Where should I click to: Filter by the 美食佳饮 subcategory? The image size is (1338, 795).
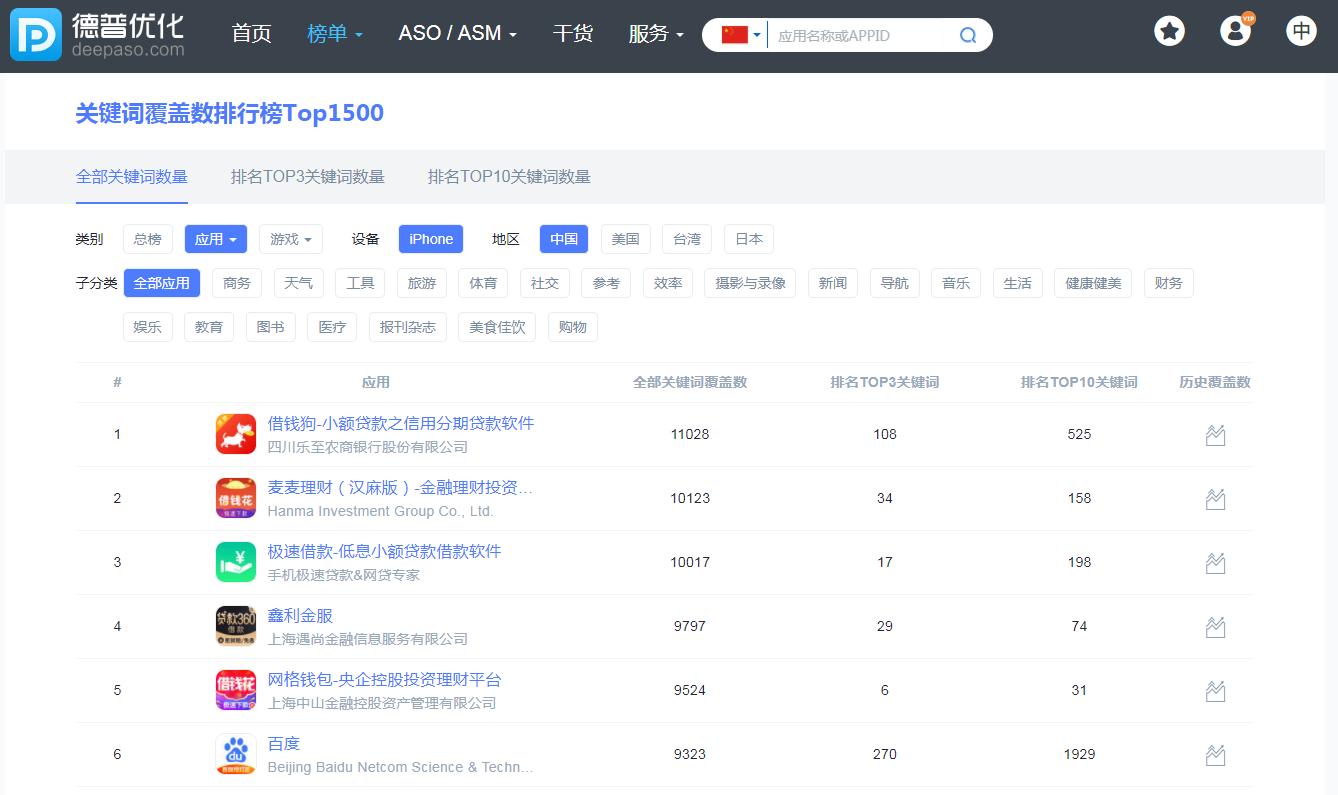(497, 327)
